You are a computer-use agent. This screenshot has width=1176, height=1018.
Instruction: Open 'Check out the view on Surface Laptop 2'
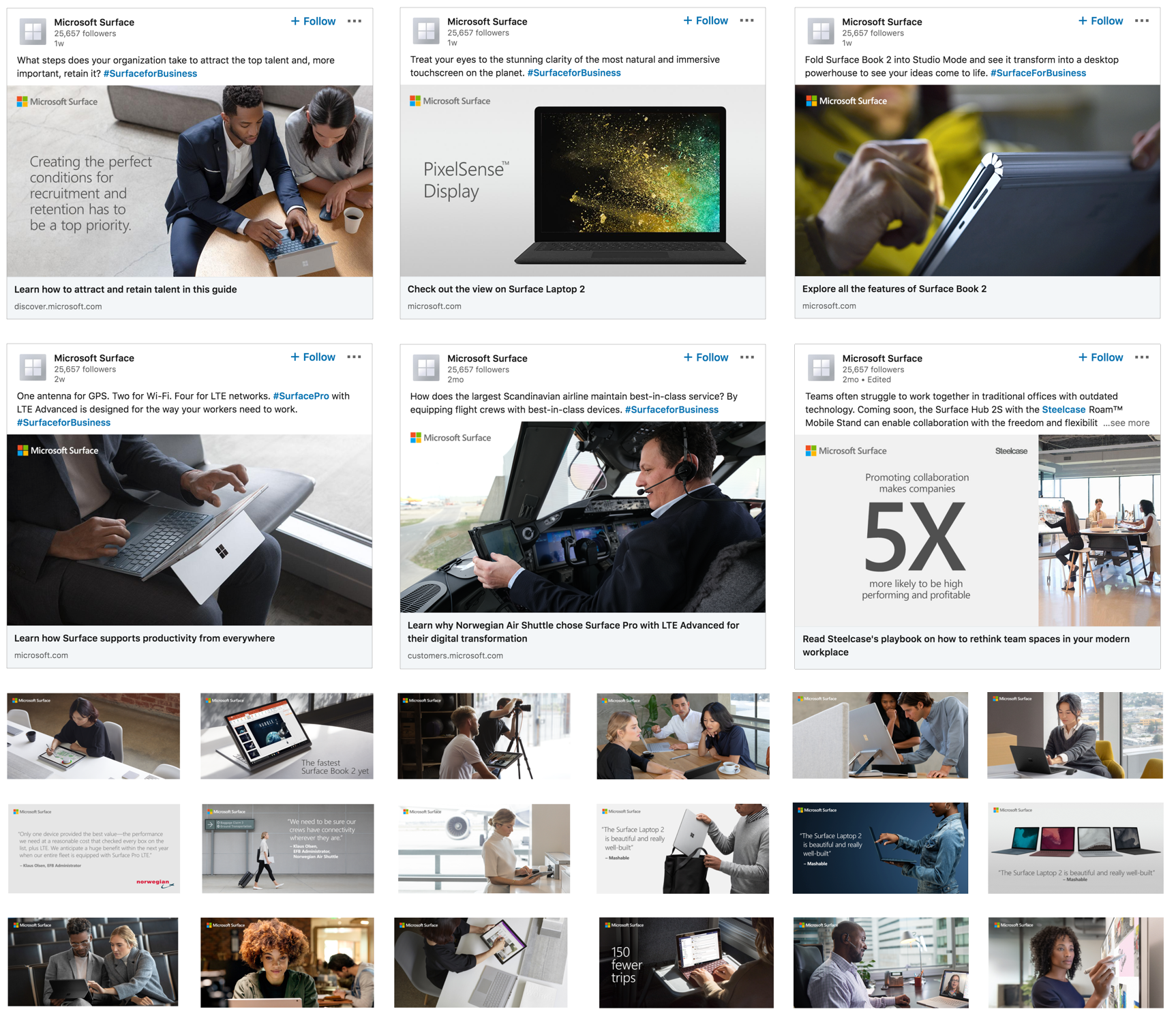[x=496, y=289]
